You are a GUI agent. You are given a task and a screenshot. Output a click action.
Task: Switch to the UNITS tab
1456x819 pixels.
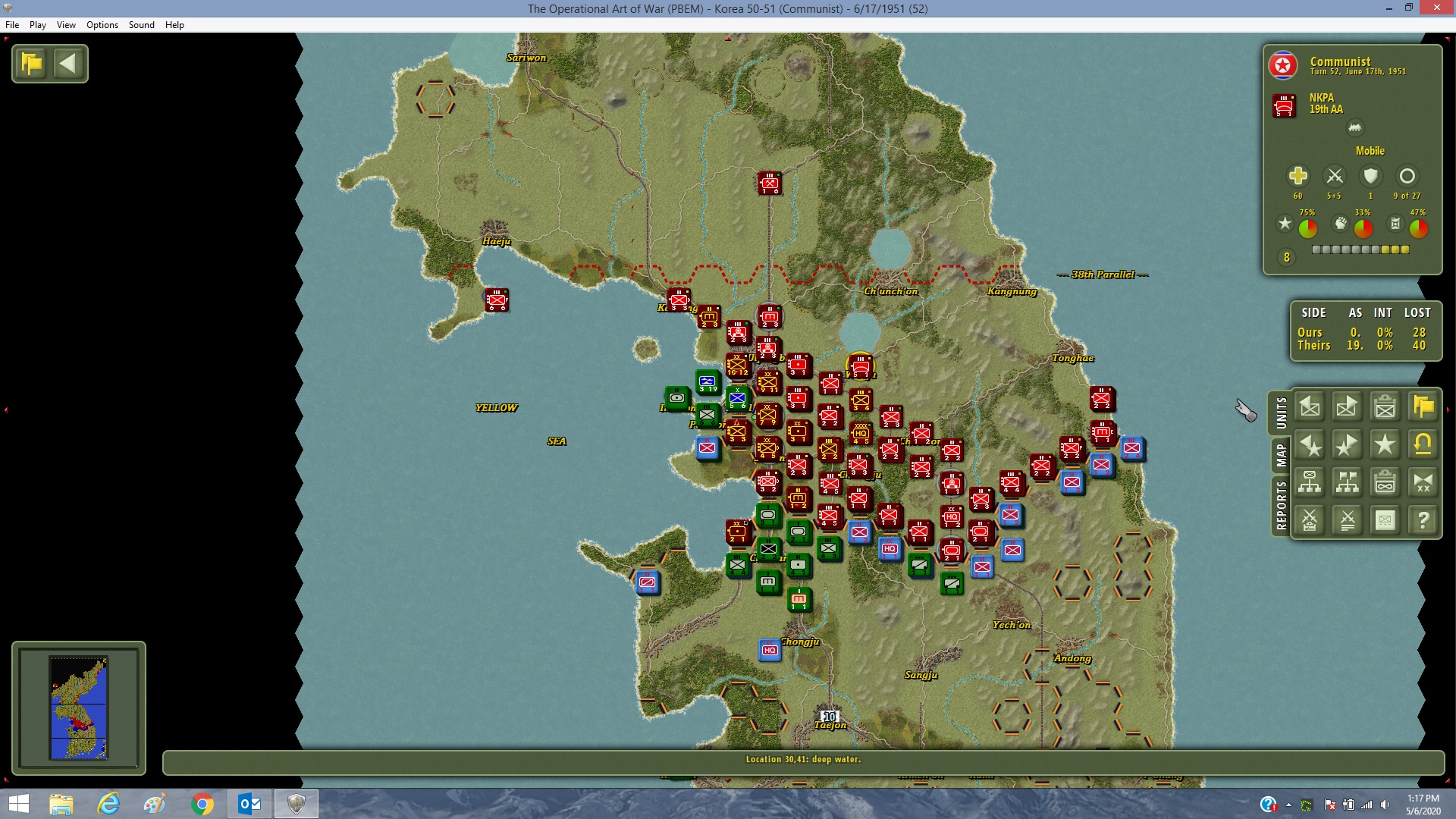point(1281,413)
